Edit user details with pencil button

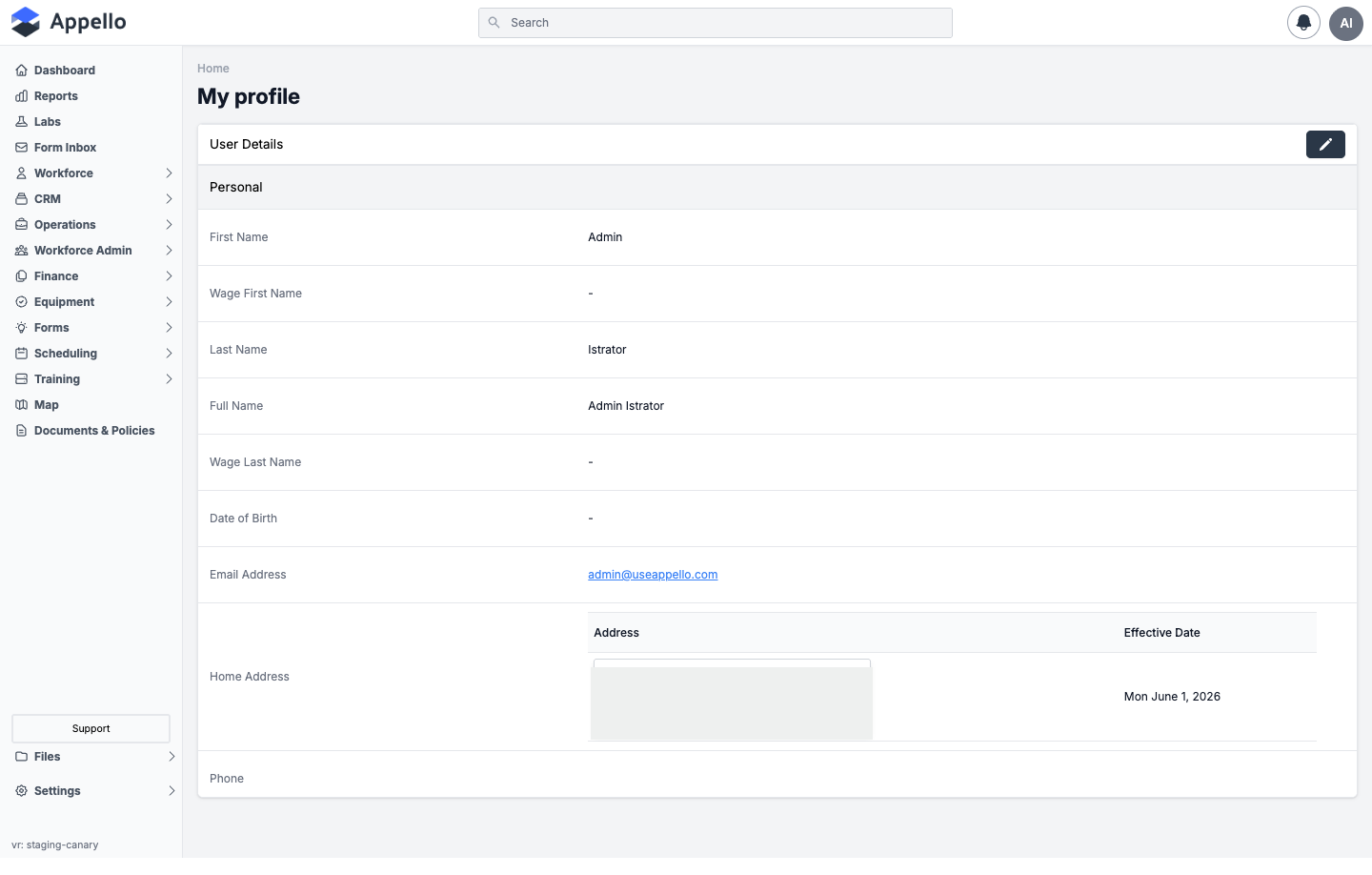[x=1325, y=144]
